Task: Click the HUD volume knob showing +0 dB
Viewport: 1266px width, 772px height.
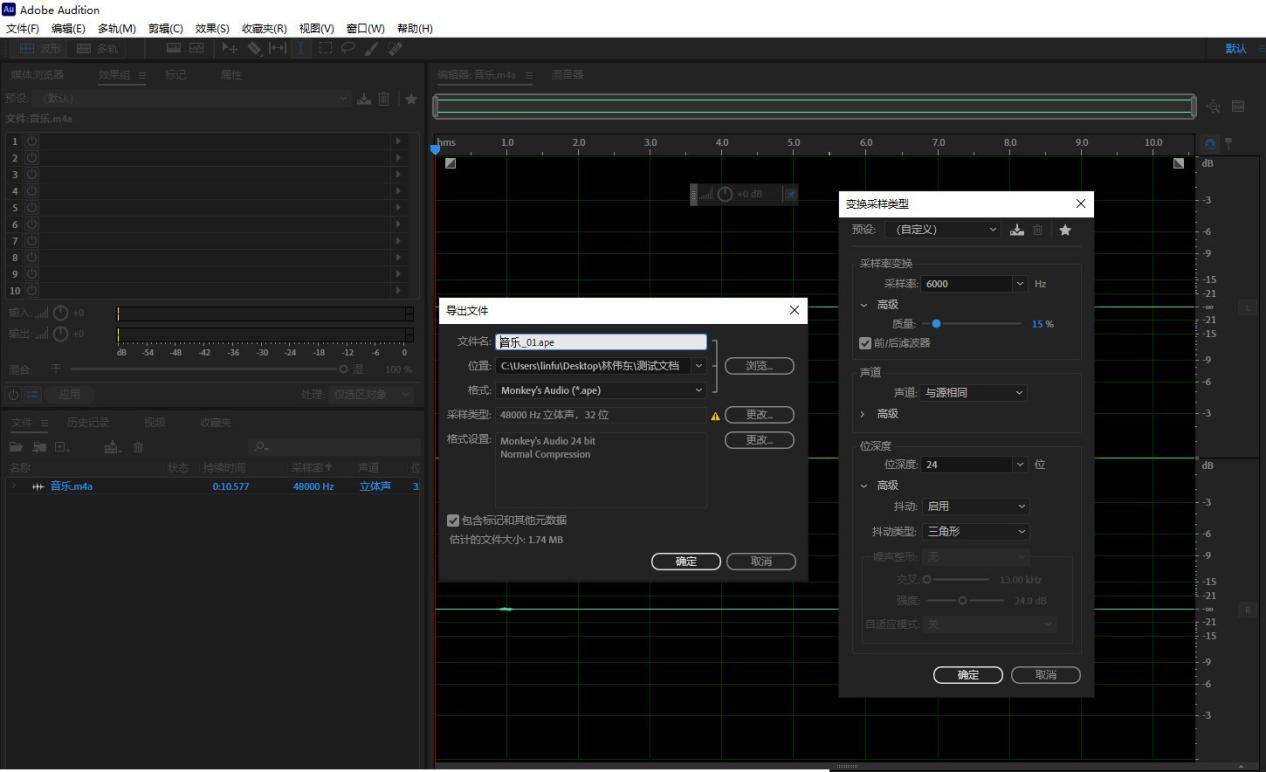Action: tap(727, 194)
